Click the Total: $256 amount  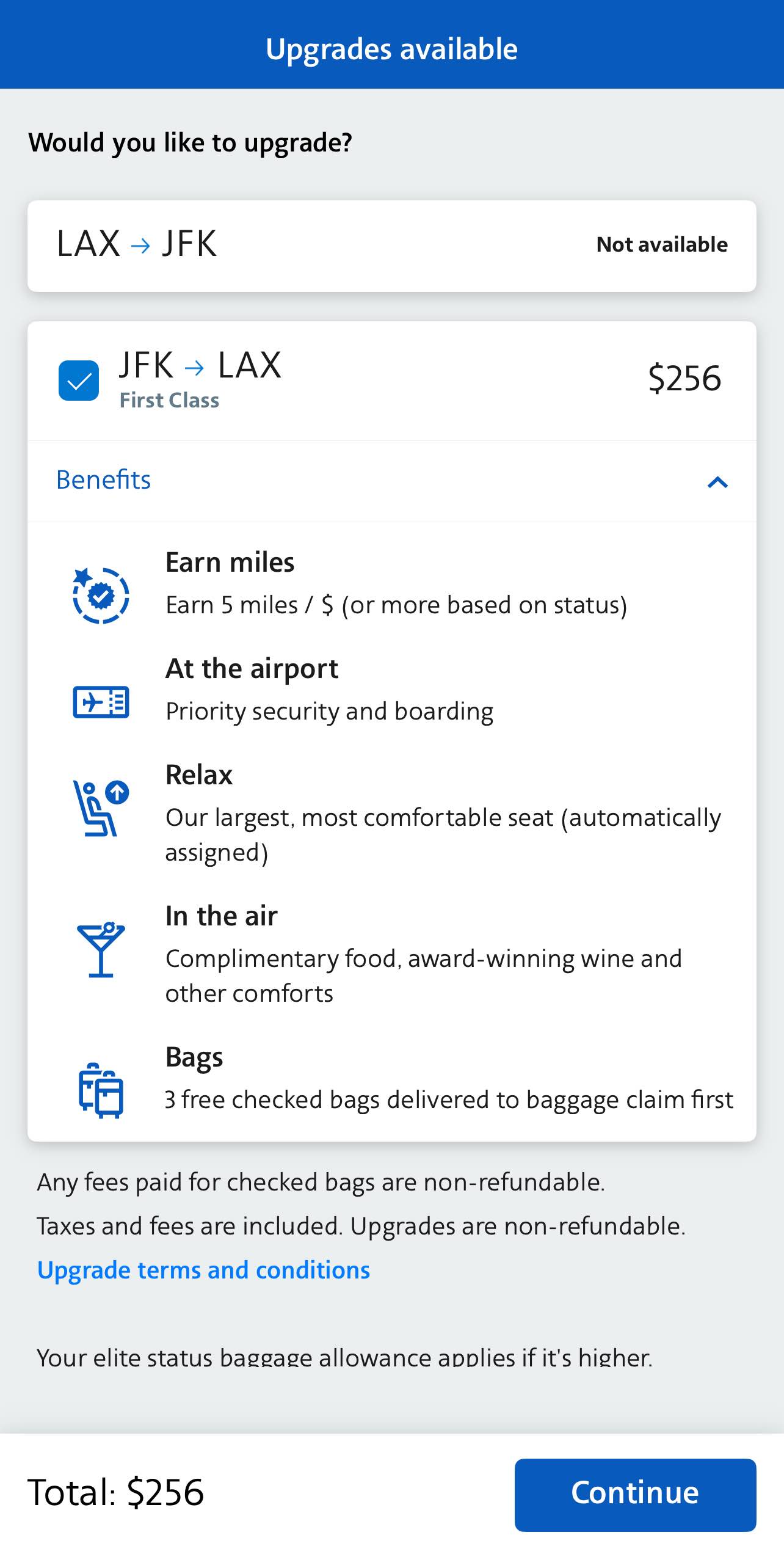tap(116, 1492)
